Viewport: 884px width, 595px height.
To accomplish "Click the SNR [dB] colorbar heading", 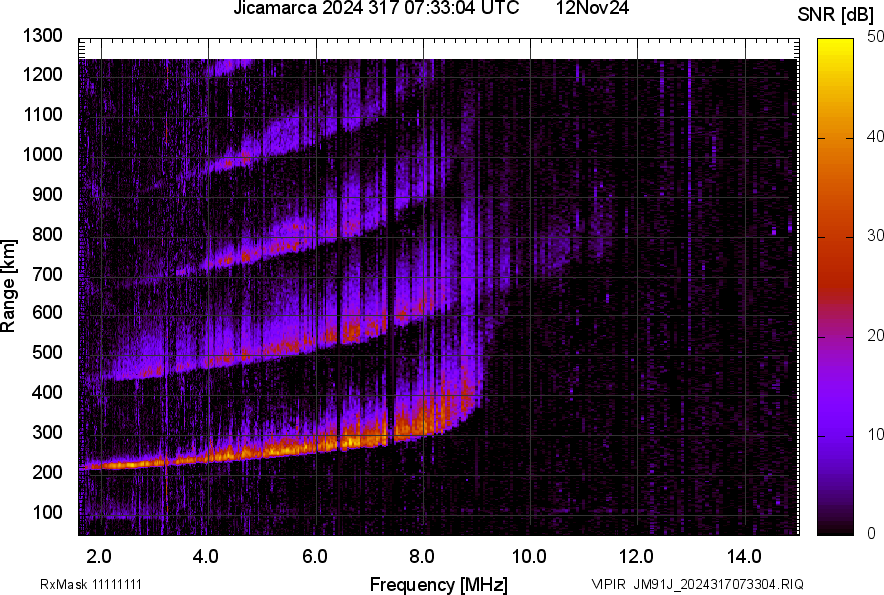I will click(x=835, y=15).
